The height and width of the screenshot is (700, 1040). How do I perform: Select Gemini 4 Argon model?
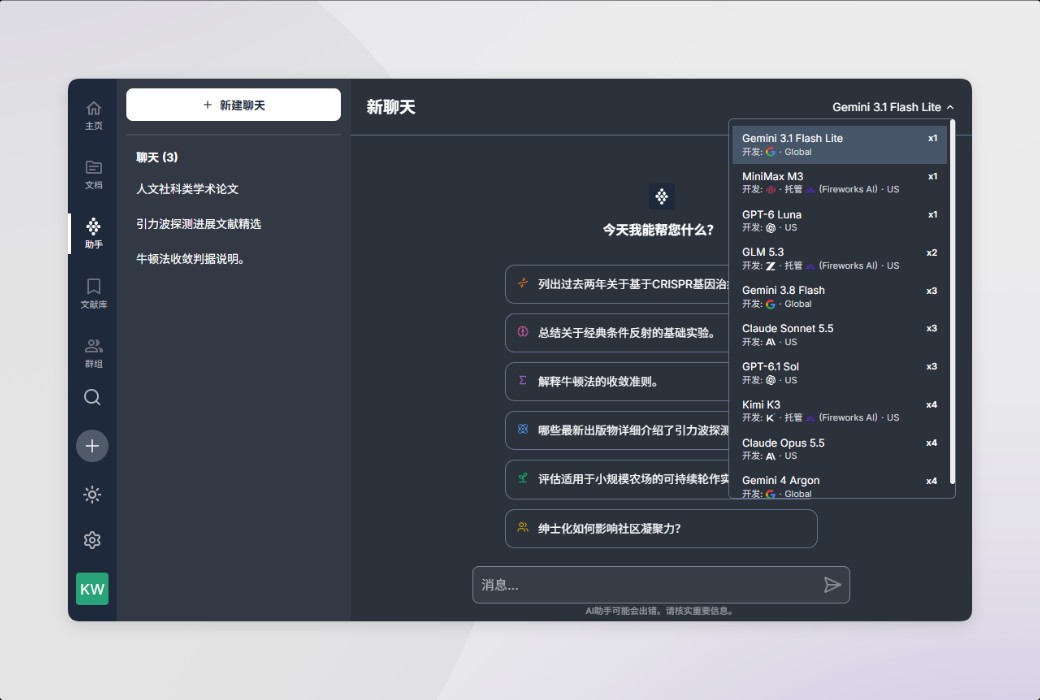[x=839, y=487]
